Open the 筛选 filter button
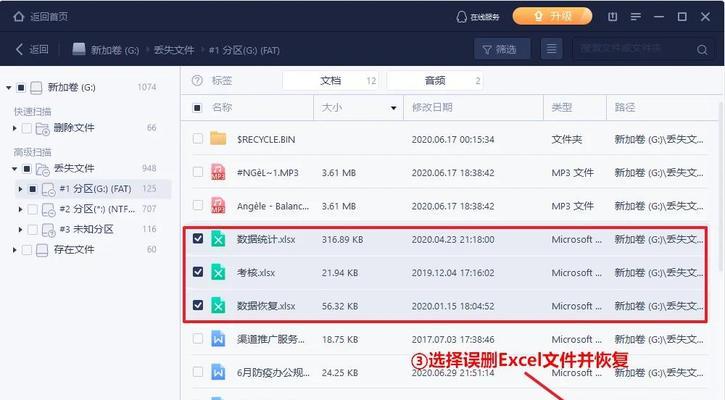725x400 pixels. [x=502, y=49]
